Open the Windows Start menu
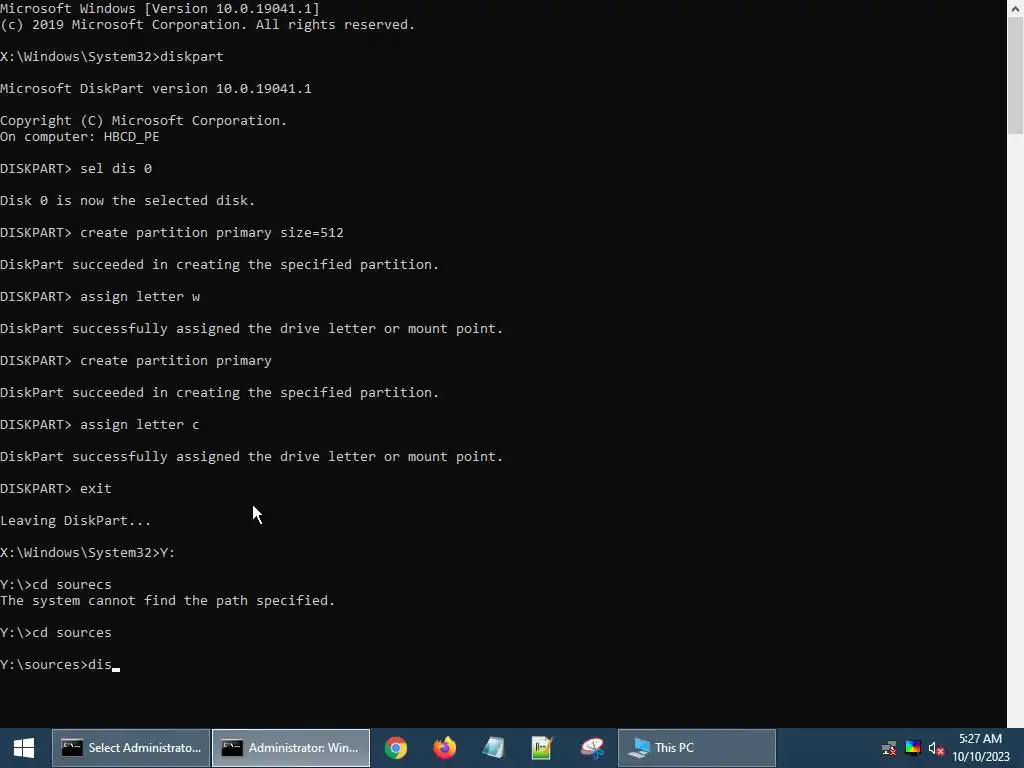This screenshot has width=1024, height=768. click(24, 748)
